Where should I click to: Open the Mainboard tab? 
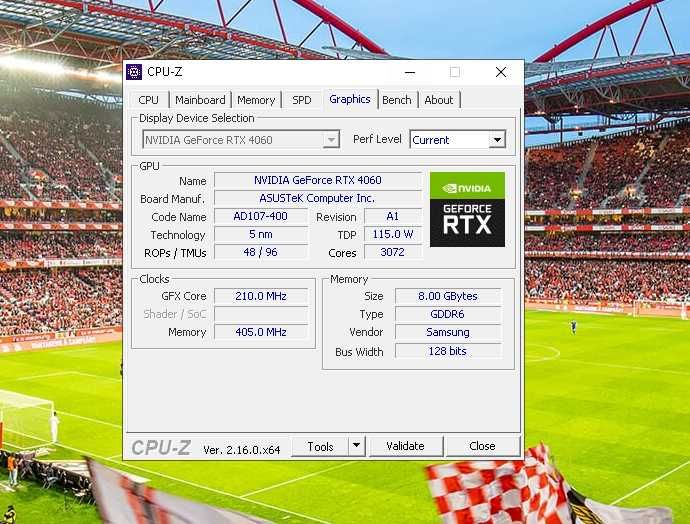[200, 100]
